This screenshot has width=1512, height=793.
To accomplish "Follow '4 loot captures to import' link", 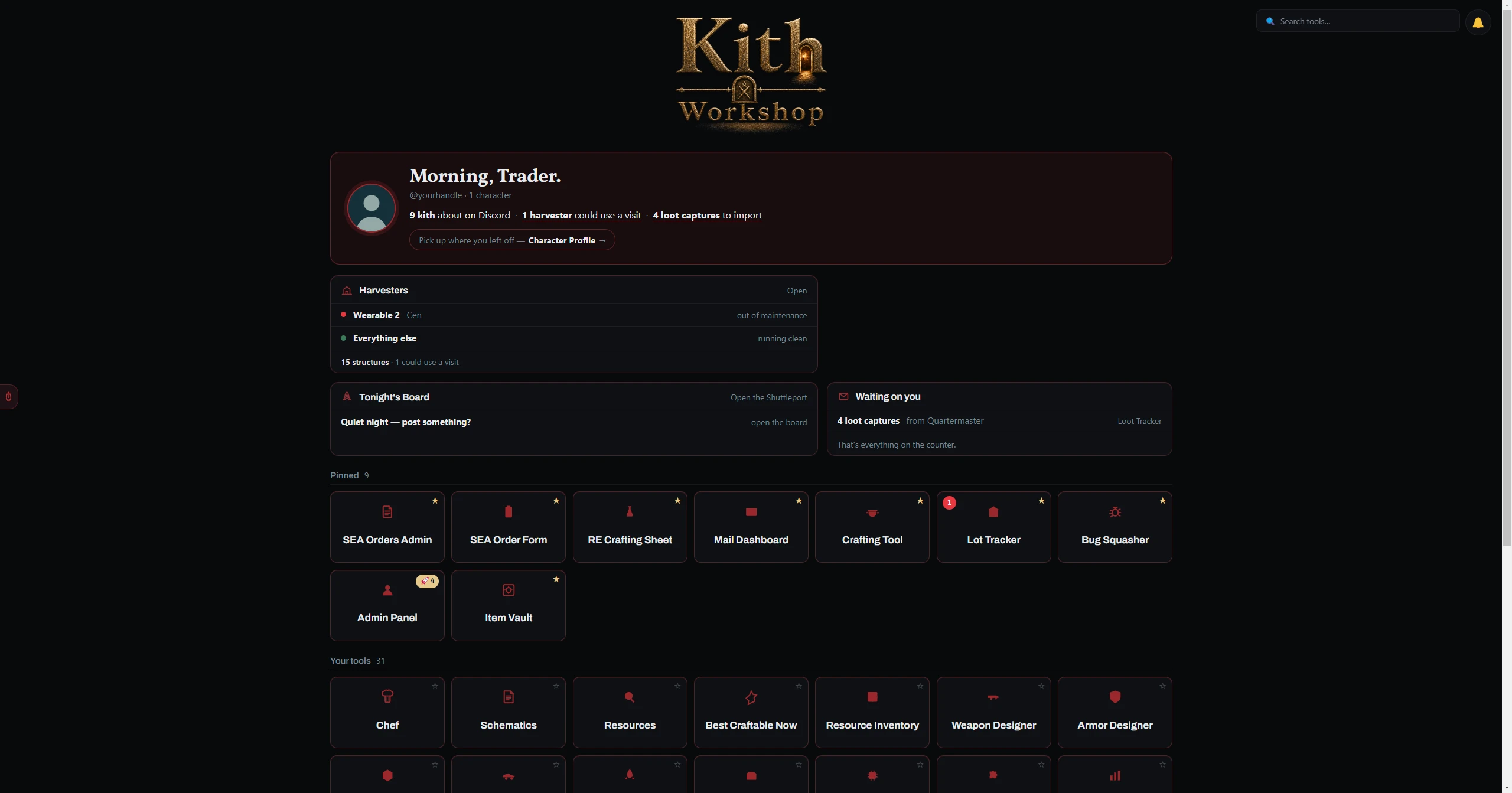I will [707, 216].
